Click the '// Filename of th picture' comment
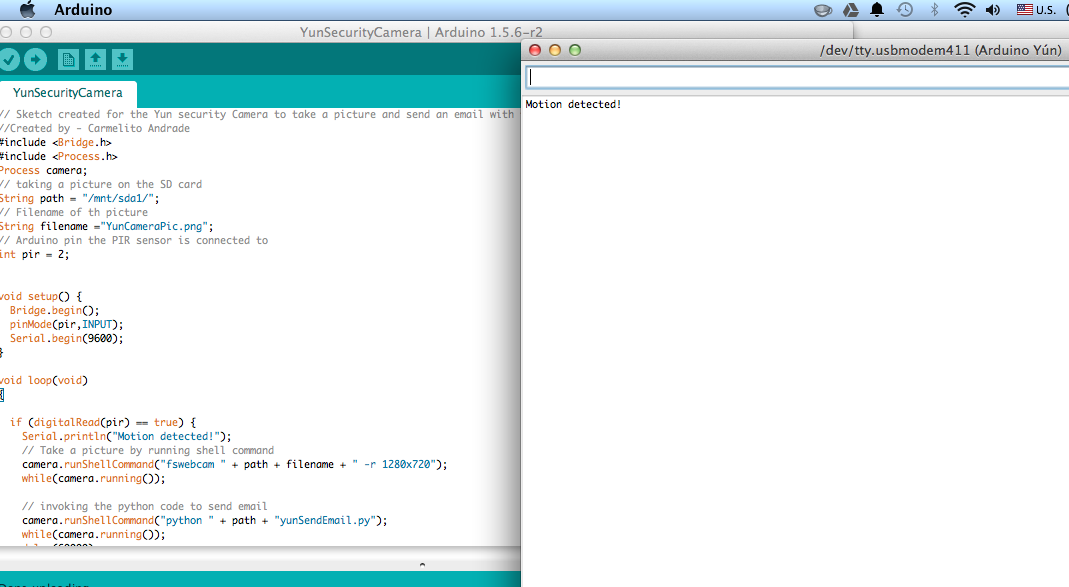Screen dimensions: 1069x587 click(74, 213)
